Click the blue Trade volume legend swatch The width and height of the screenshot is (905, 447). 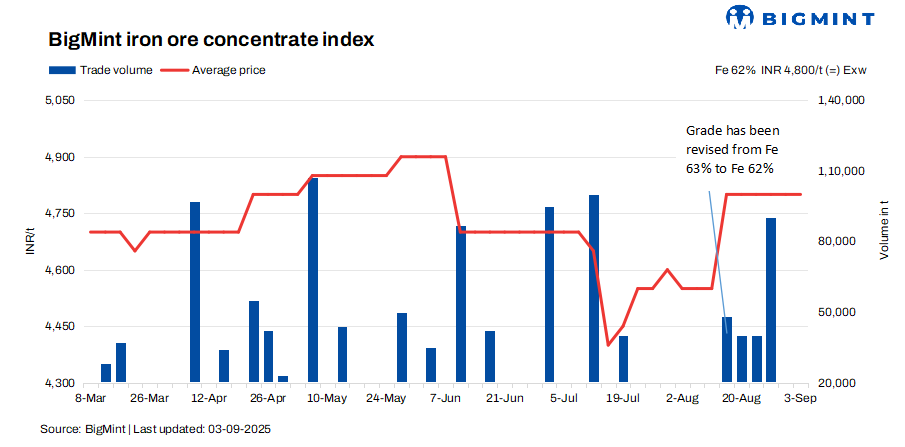(61, 70)
